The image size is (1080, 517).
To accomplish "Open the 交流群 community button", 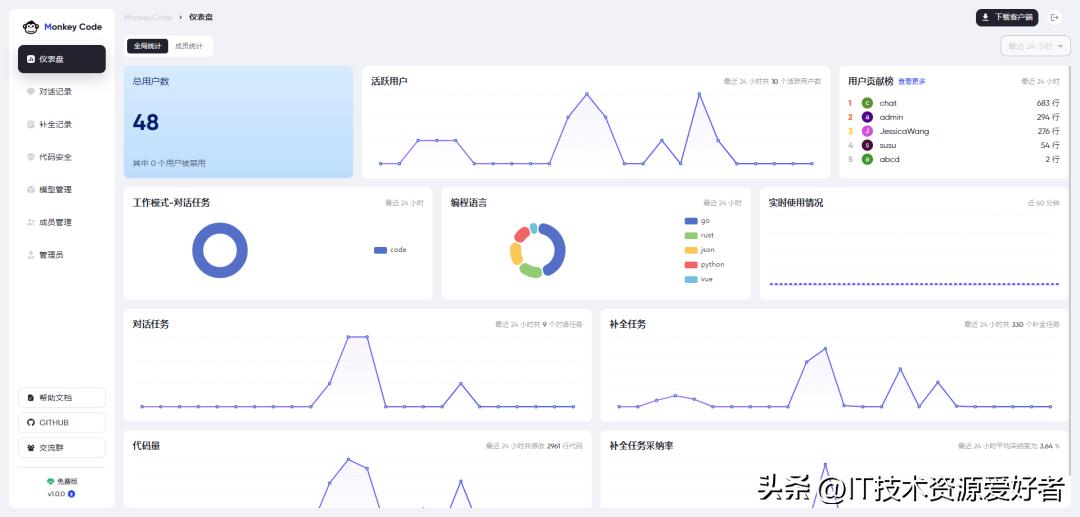I will pyautogui.click(x=62, y=447).
